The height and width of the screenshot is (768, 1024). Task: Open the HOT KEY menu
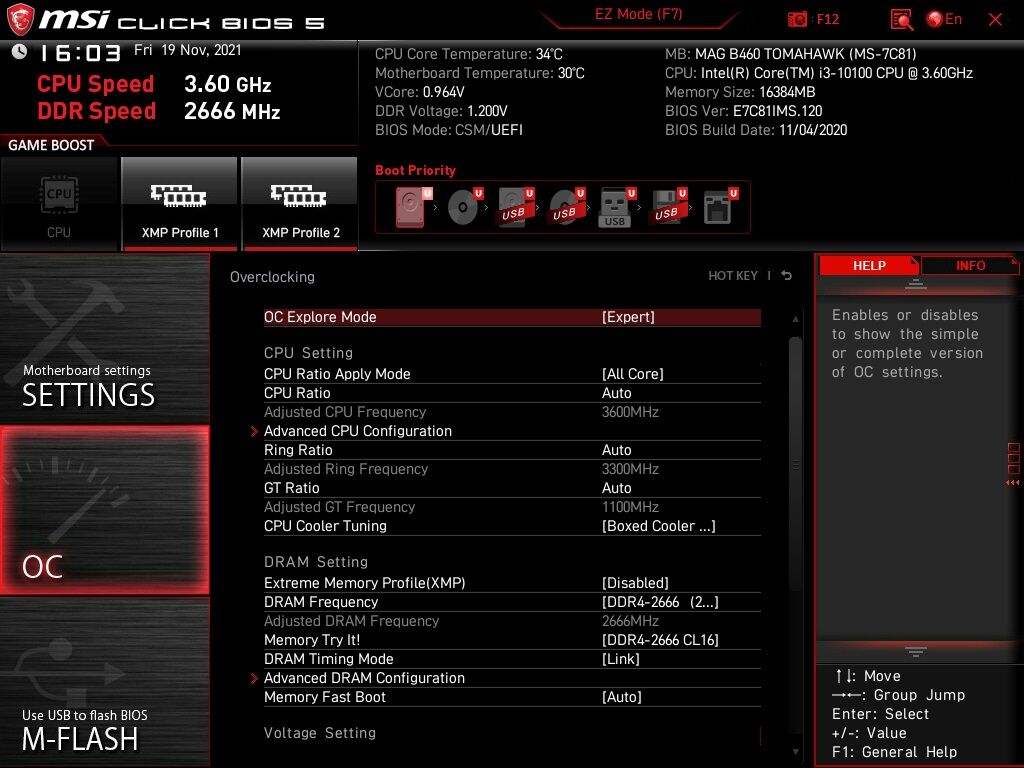pos(733,276)
